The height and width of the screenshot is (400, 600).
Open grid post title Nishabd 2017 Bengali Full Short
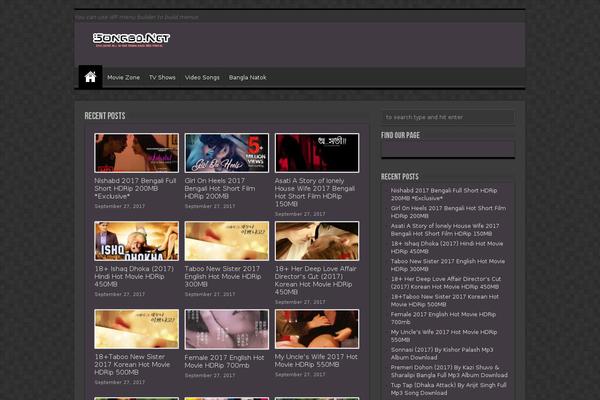tap(135, 188)
